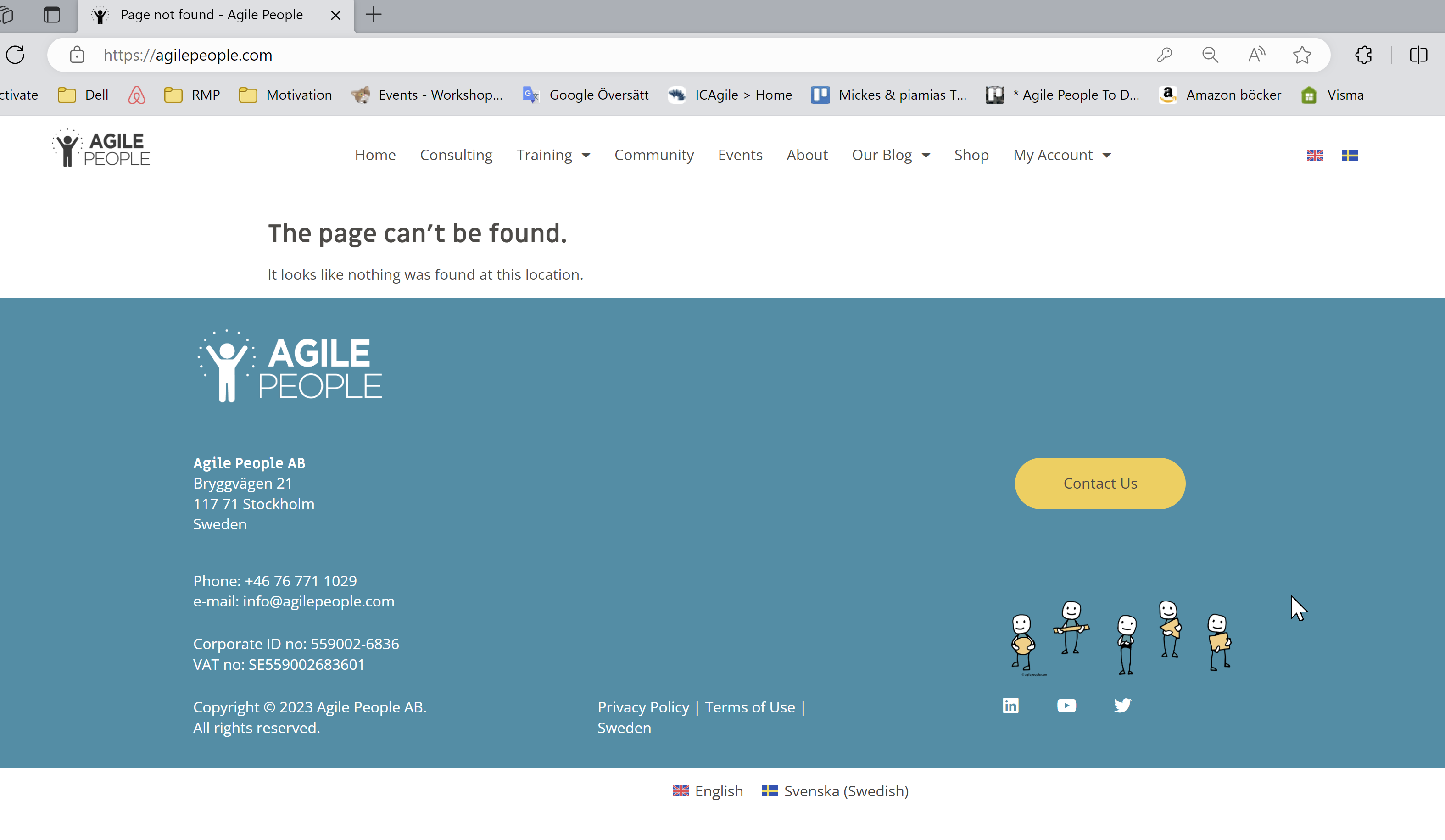The width and height of the screenshot is (1445, 840).
Task: Click the 'The page can't be found.' heading
Action: point(418,234)
